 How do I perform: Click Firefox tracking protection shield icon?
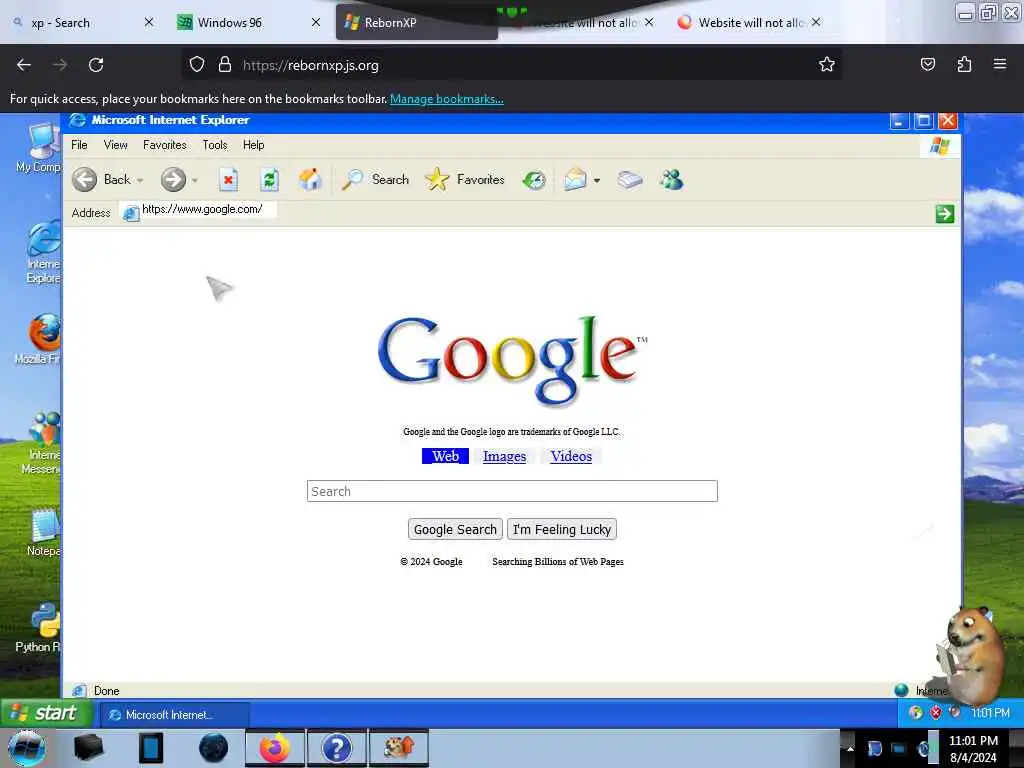pyautogui.click(x=197, y=65)
